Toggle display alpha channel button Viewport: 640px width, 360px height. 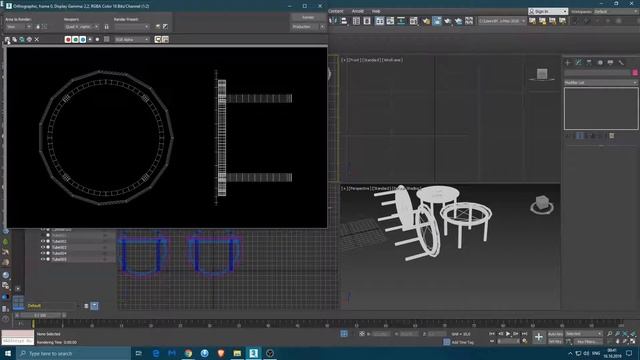click(90, 39)
